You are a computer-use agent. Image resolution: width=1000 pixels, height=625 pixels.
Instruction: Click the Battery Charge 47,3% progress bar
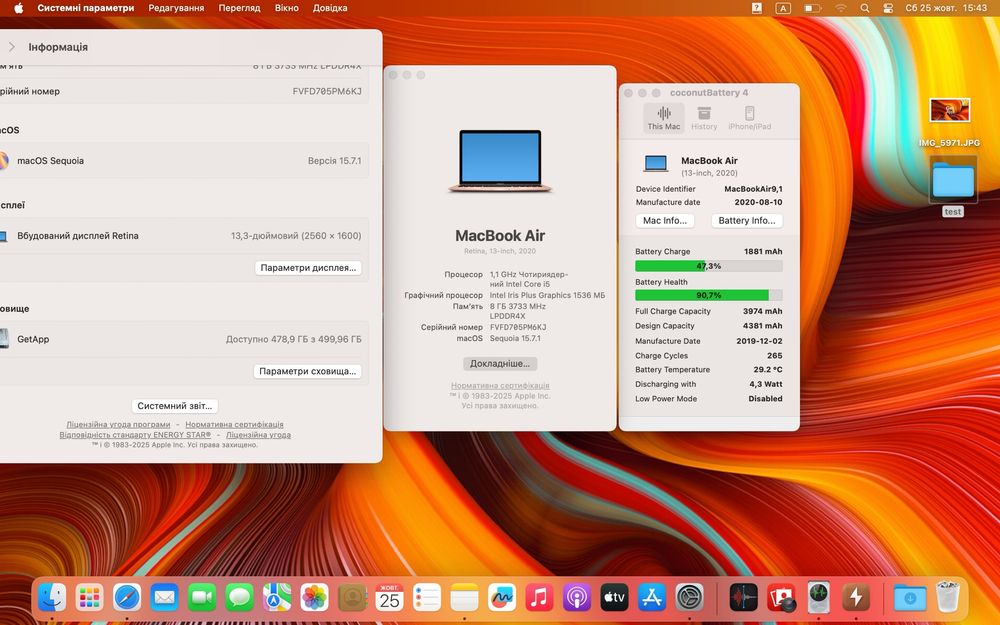709,266
